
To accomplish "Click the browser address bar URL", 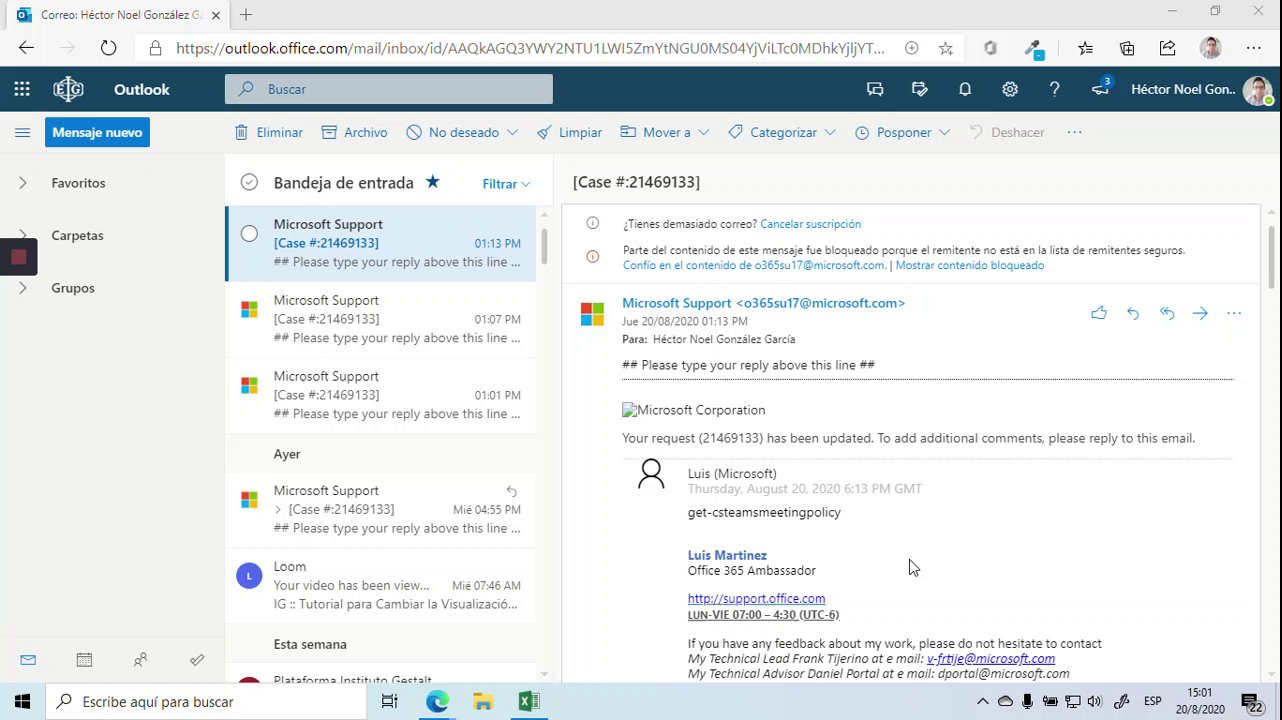I will tap(530, 48).
